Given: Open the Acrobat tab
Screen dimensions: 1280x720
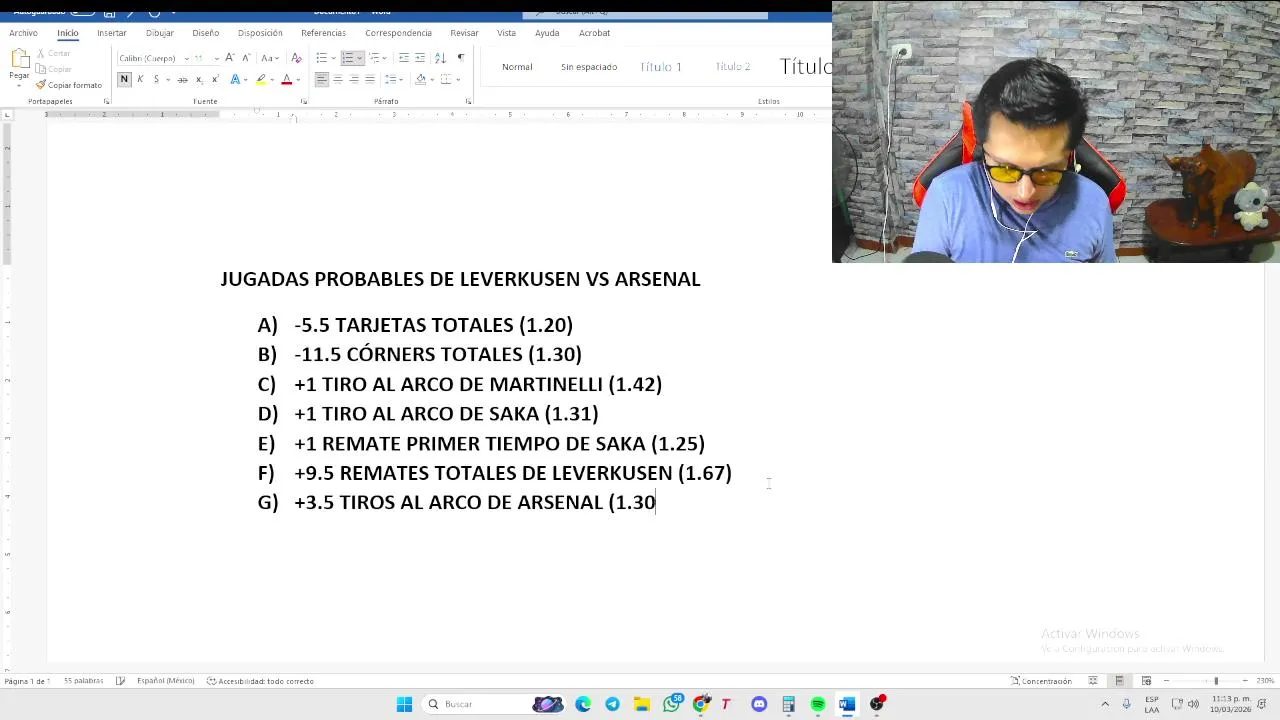Looking at the screenshot, I should point(594,33).
